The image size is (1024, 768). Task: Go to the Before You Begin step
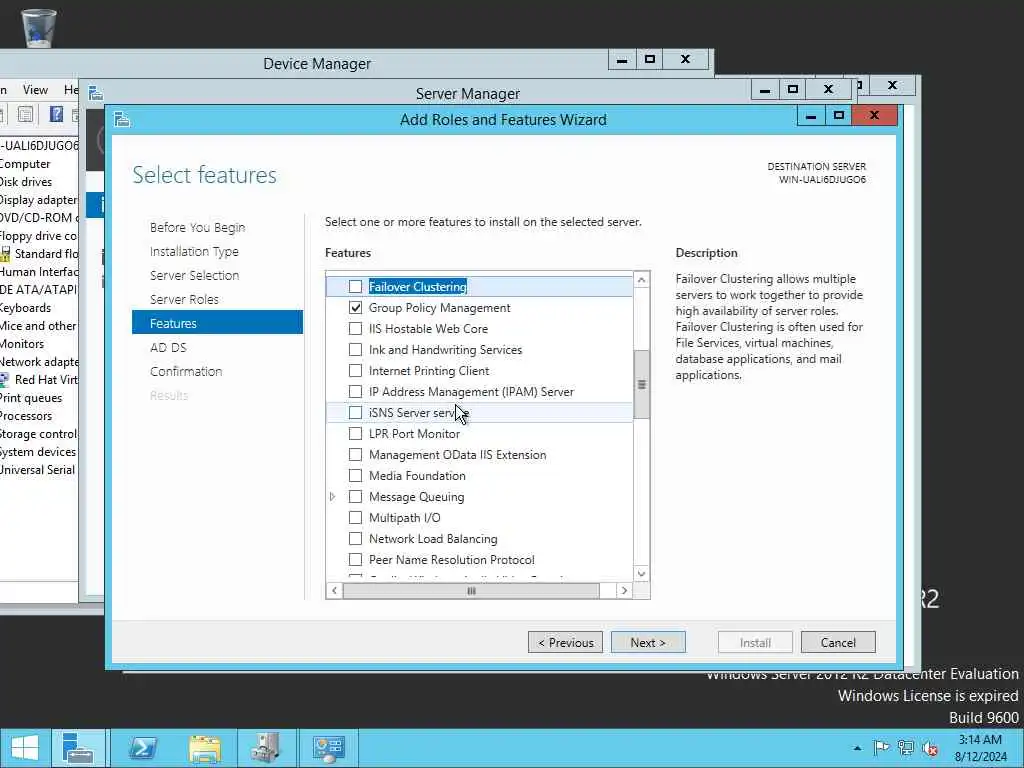pos(197,227)
